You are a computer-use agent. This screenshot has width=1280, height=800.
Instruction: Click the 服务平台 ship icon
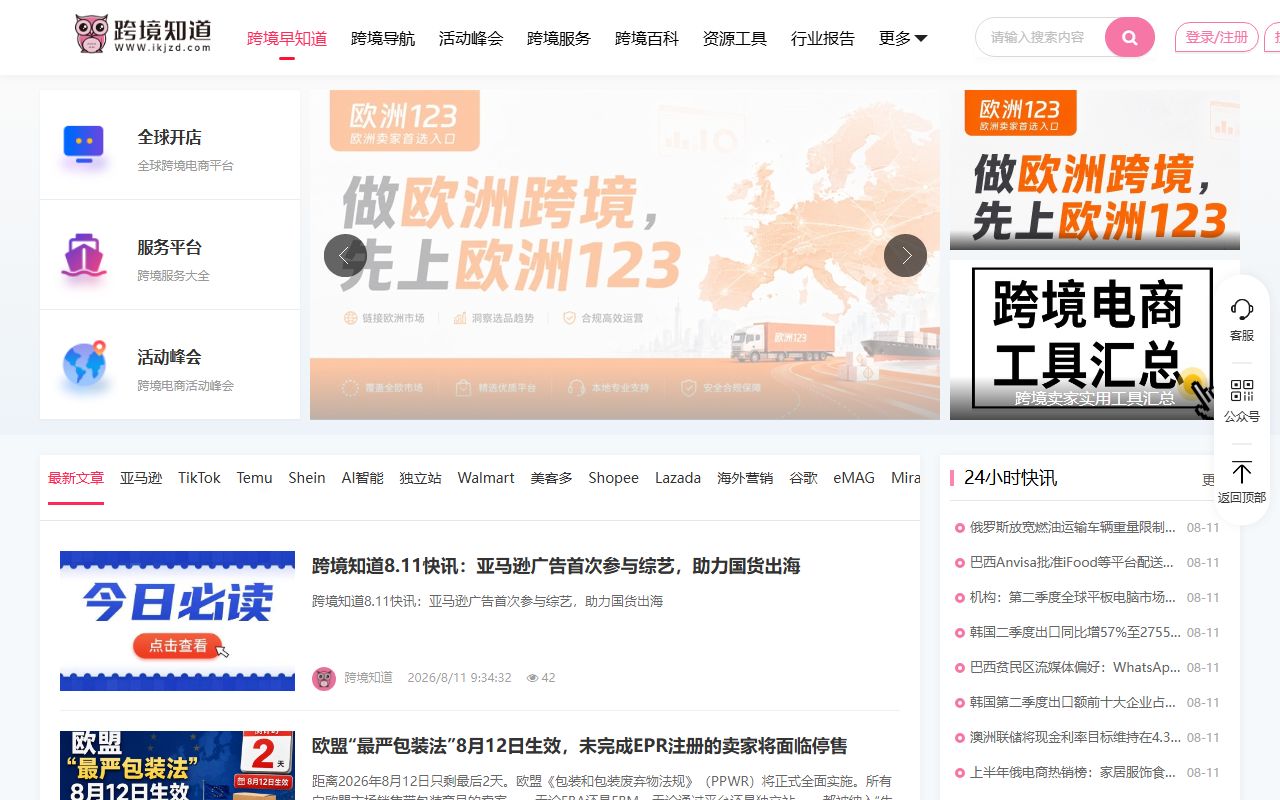click(x=84, y=255)
